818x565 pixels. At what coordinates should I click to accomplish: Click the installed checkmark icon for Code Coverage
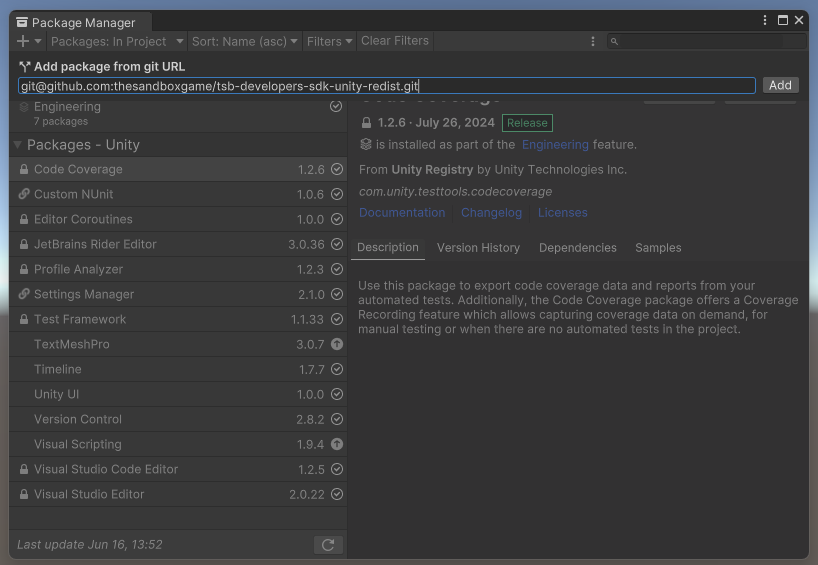337,169
